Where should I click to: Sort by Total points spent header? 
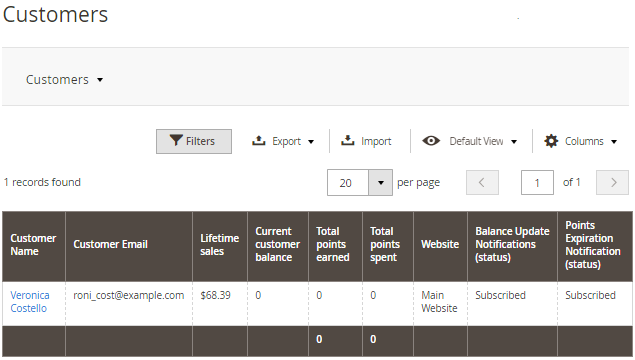[388, 246]
